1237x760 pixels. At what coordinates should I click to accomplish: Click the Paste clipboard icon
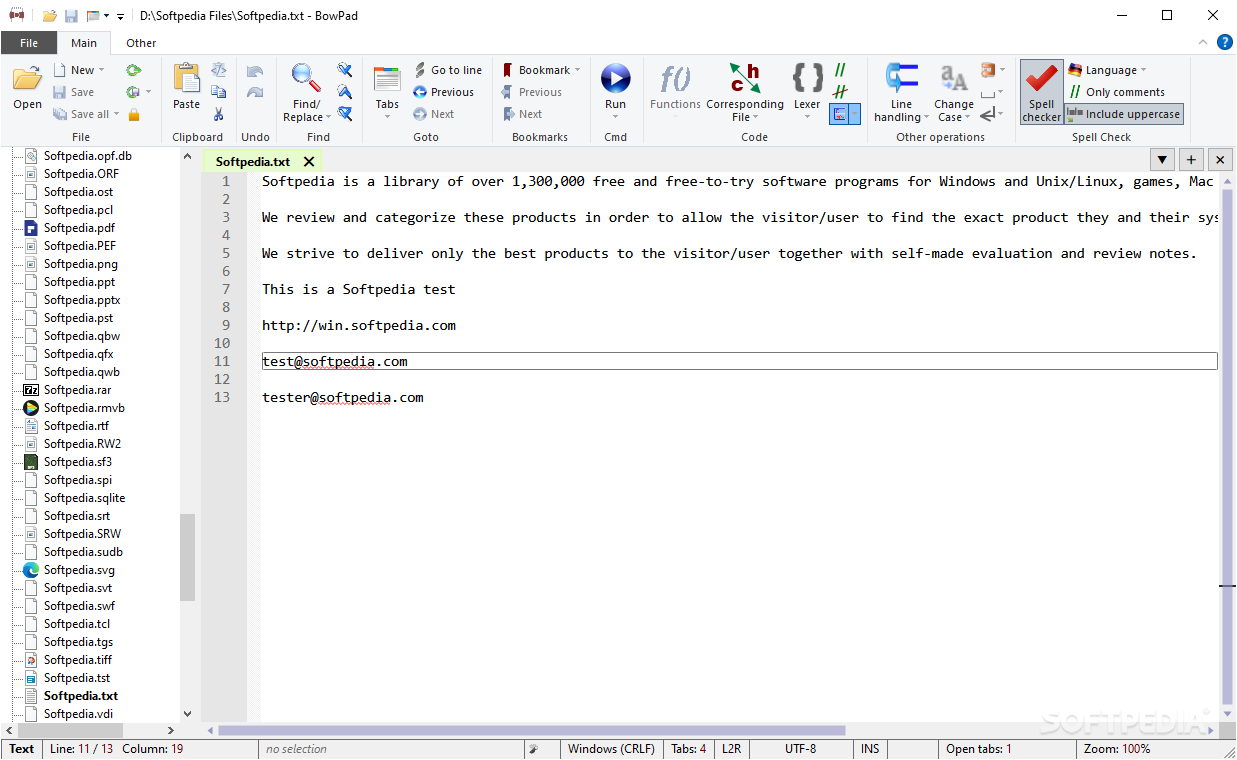click(x=186, y=78)
